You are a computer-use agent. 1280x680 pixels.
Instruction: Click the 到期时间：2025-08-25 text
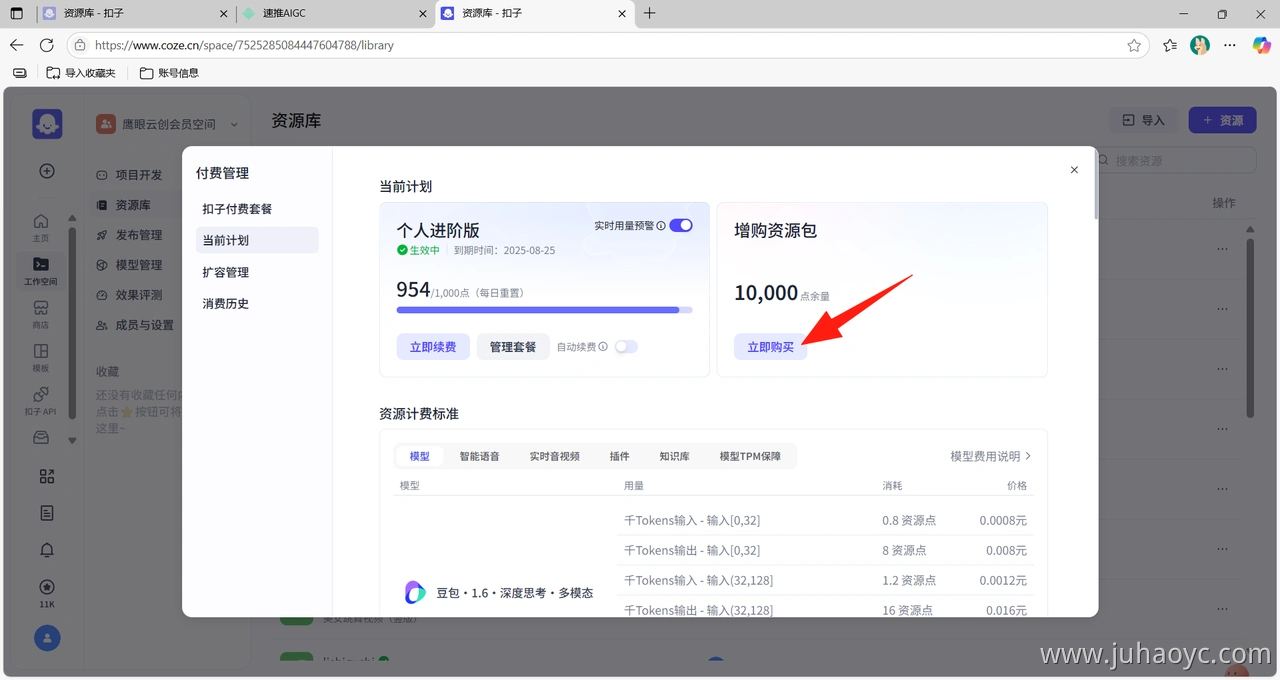[504, 250]
